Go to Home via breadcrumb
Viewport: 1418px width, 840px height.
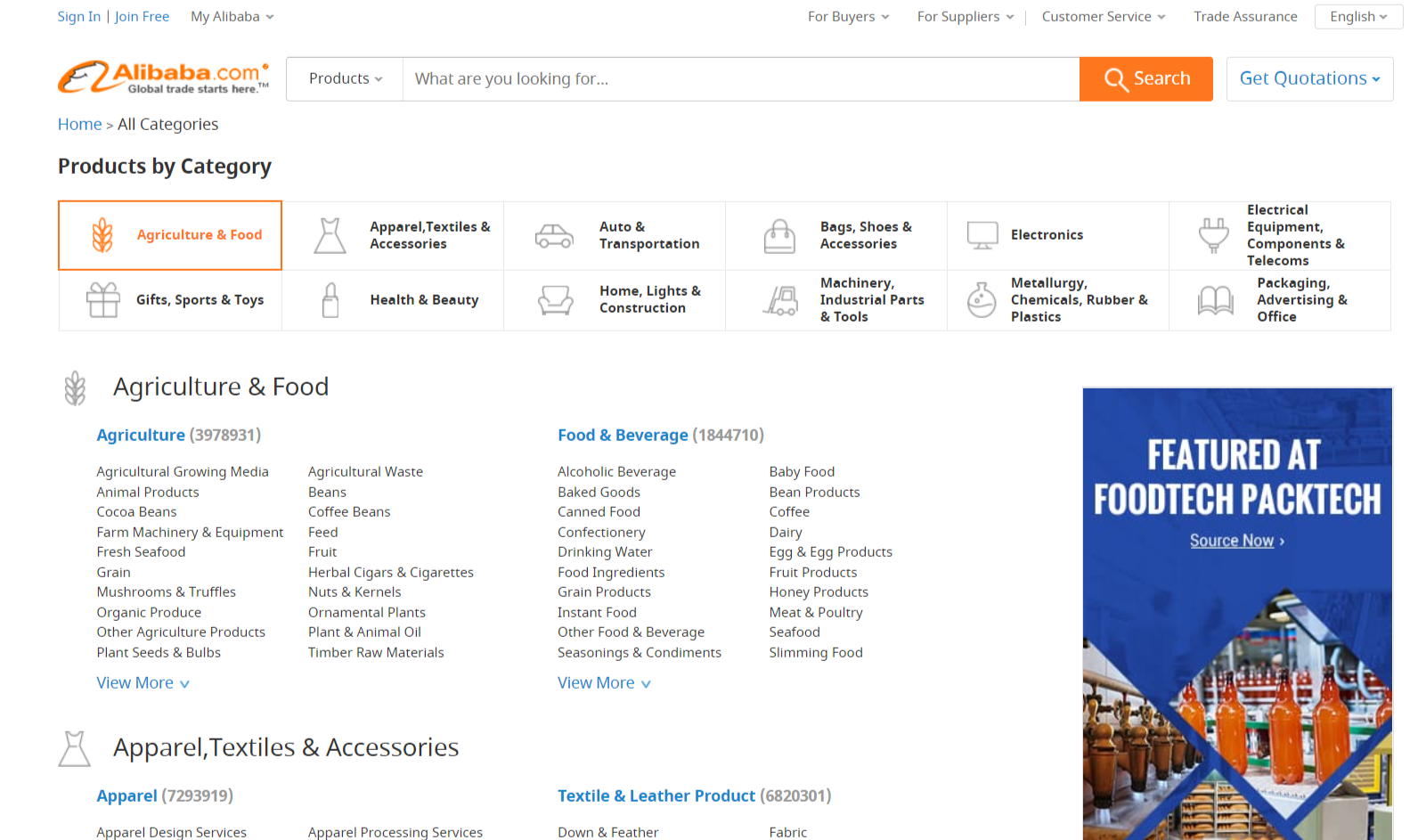coord(80,125)
